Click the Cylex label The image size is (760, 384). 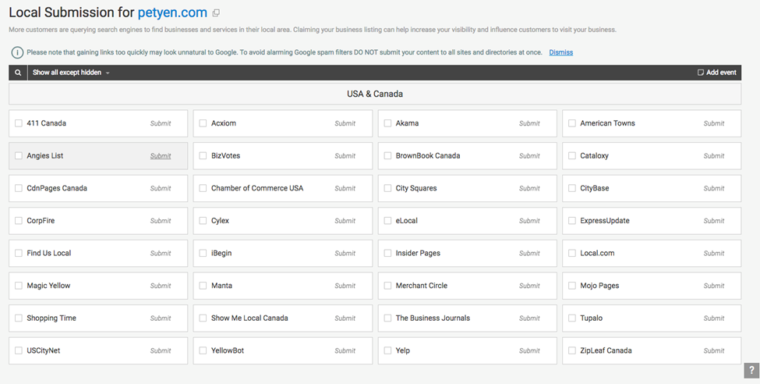coord(220,221)
